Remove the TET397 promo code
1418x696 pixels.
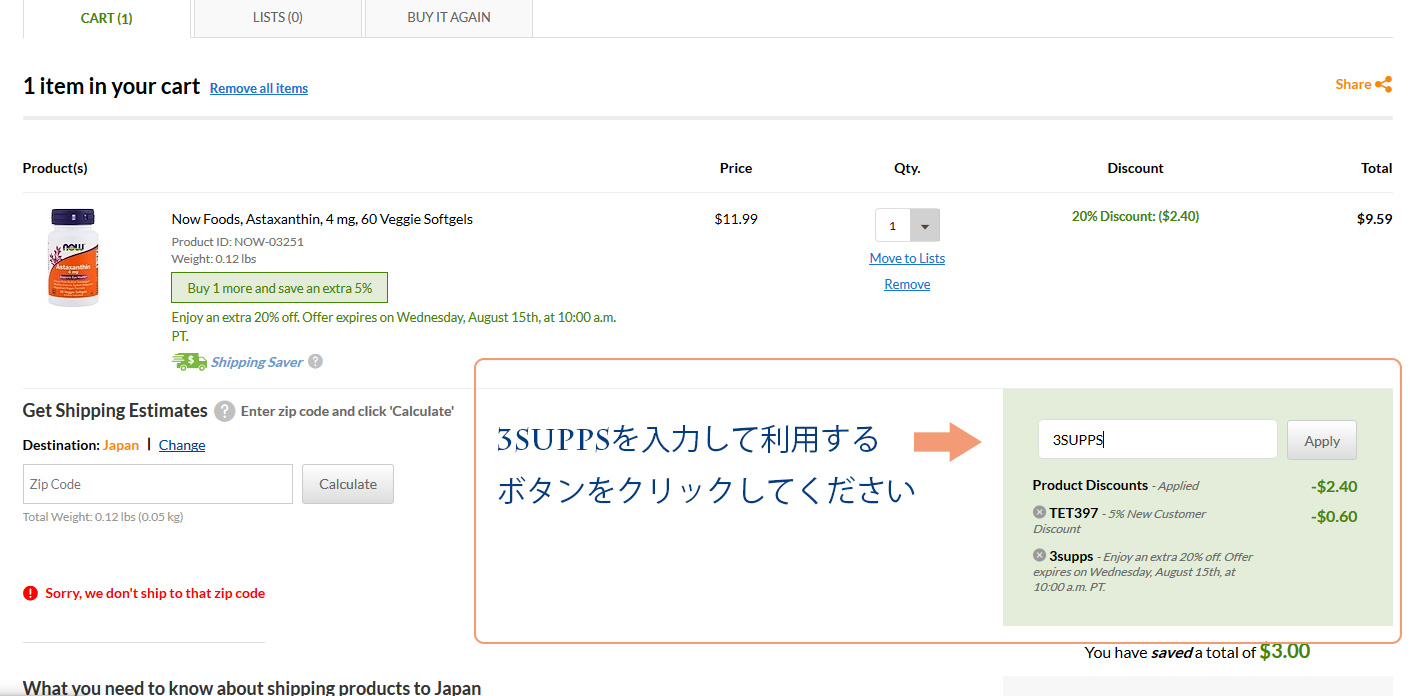click(1039, 513)
